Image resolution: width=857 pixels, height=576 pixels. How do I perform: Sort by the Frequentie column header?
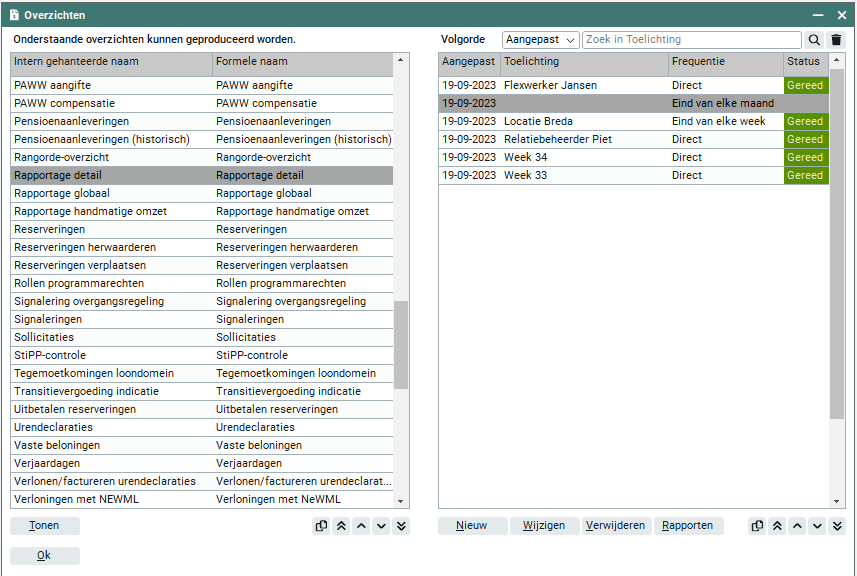[x=725, y=62]
